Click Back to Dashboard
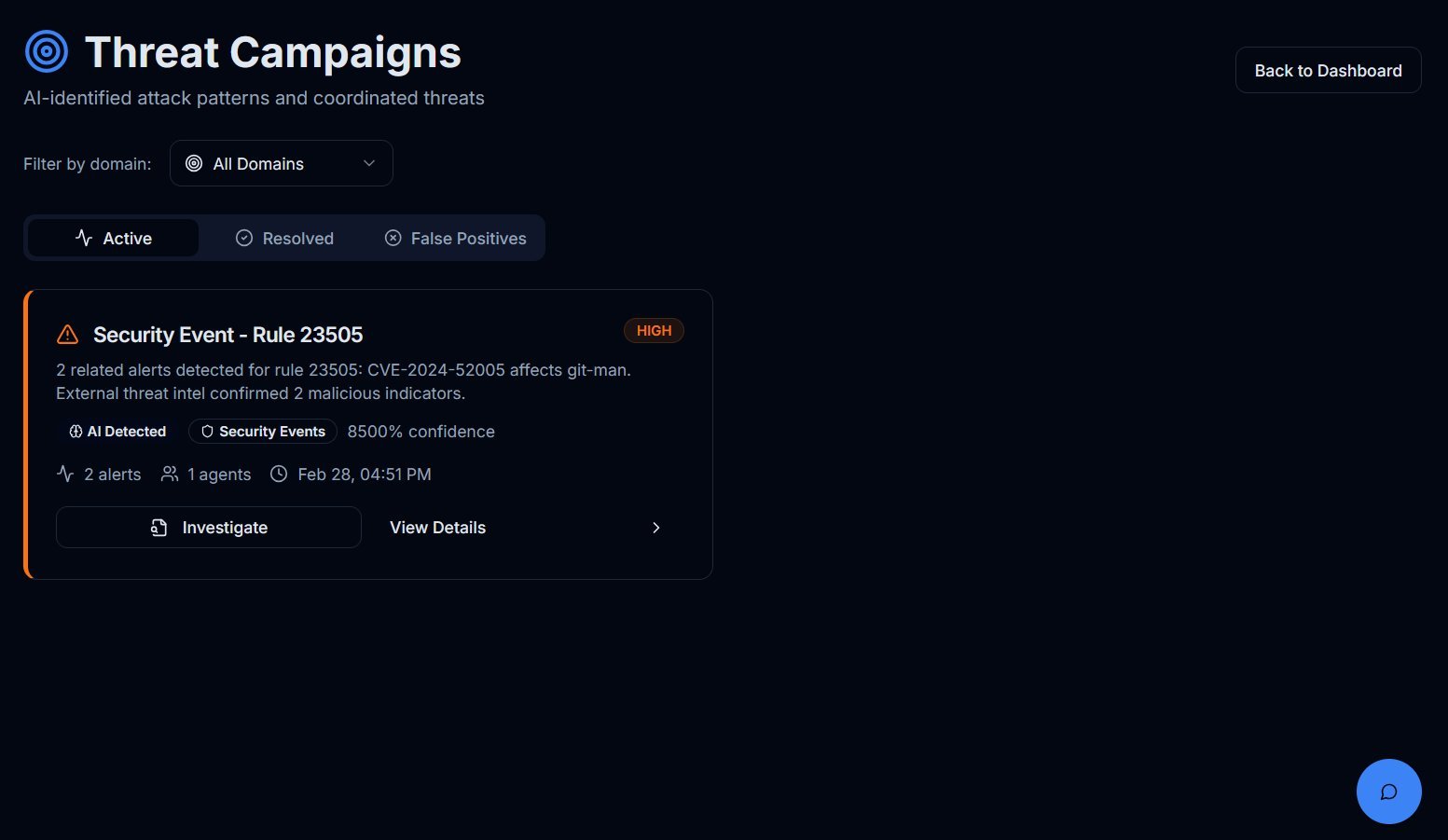 point(1328,70)
